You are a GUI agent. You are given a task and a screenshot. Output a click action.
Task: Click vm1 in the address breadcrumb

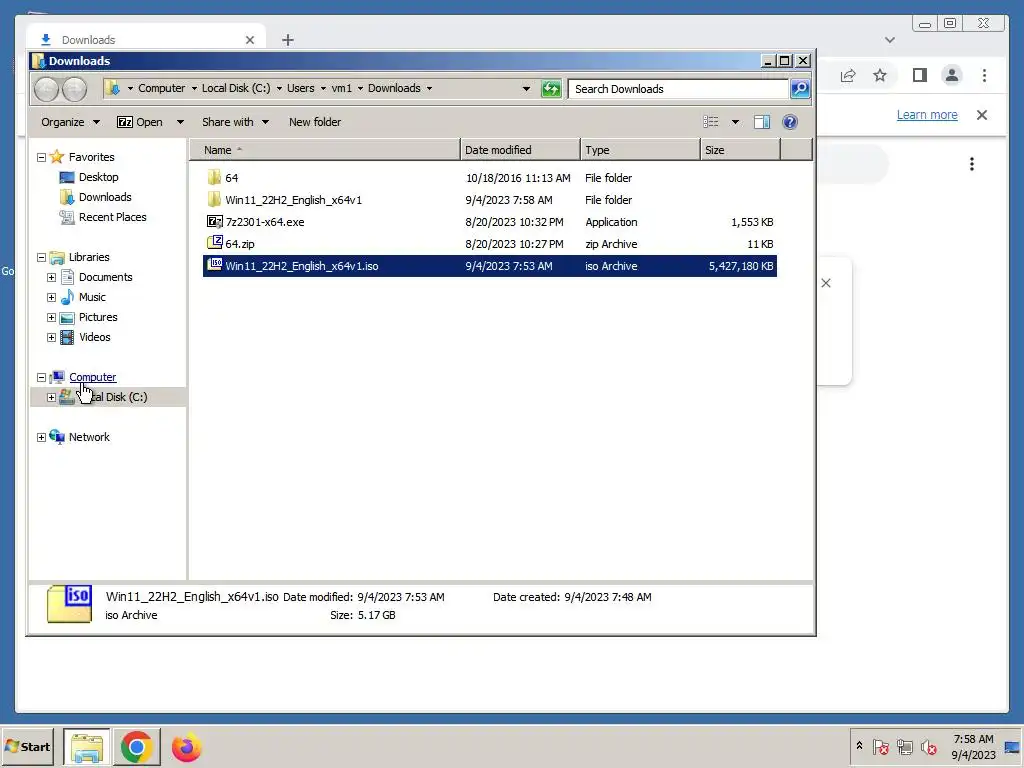point(342,88)
